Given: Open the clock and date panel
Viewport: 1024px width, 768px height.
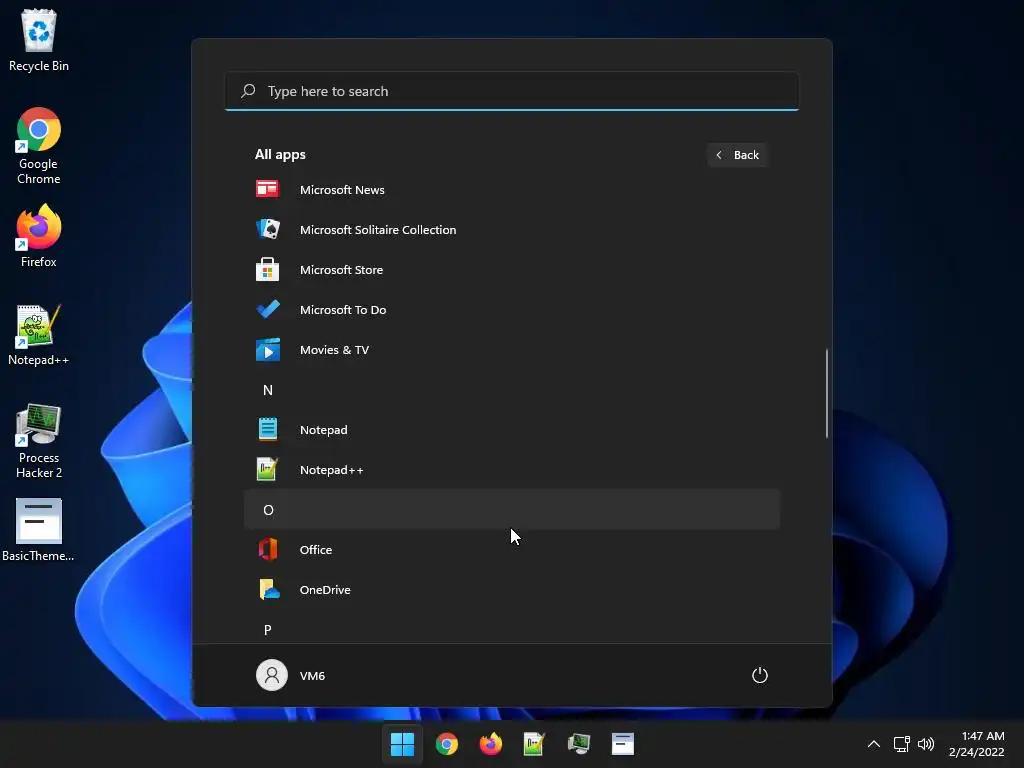Looking at the screenshot, I should (976, 744).
